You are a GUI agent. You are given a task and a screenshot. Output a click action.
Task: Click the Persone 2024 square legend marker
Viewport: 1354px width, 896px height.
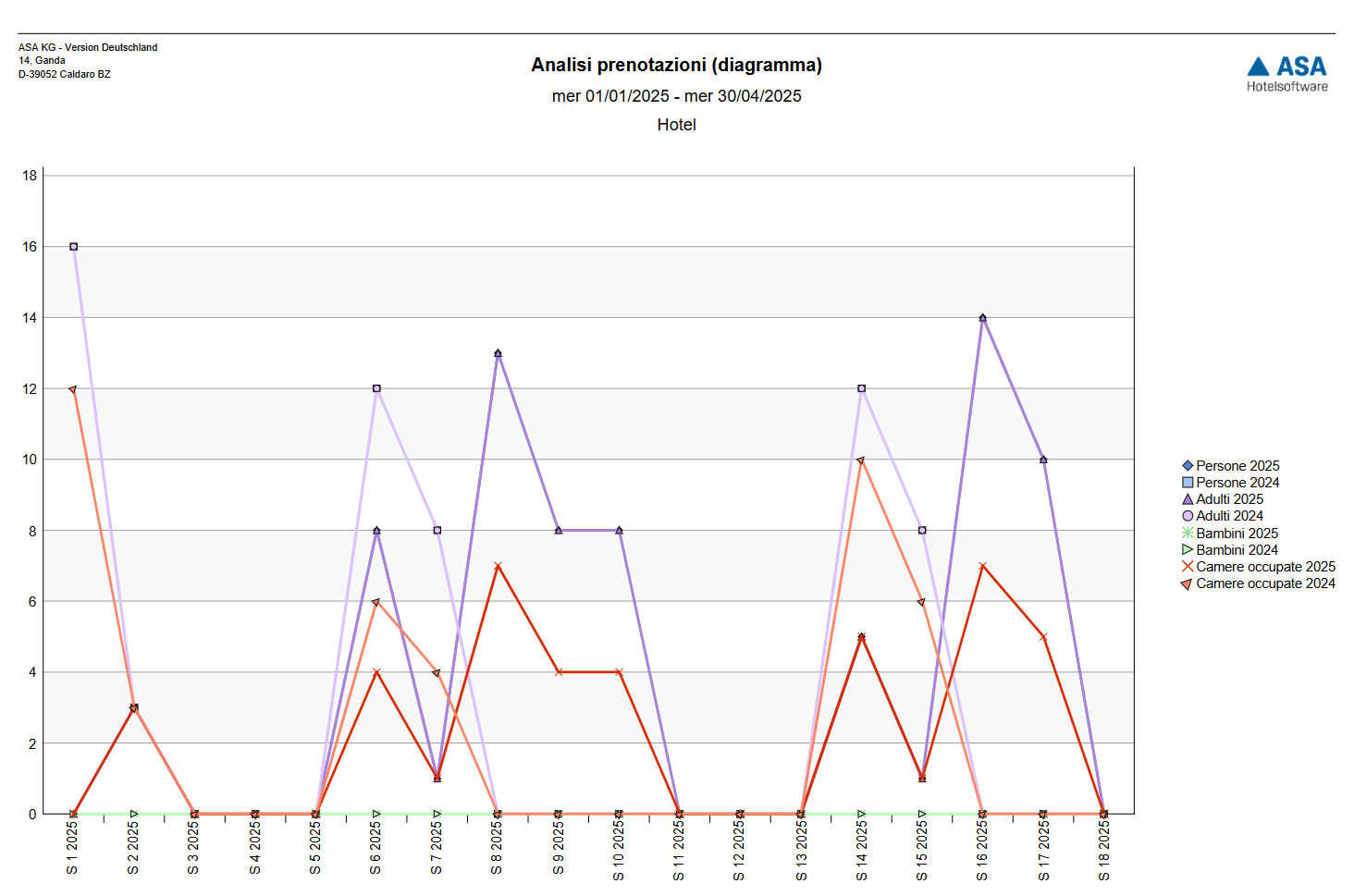(1188, 483)
